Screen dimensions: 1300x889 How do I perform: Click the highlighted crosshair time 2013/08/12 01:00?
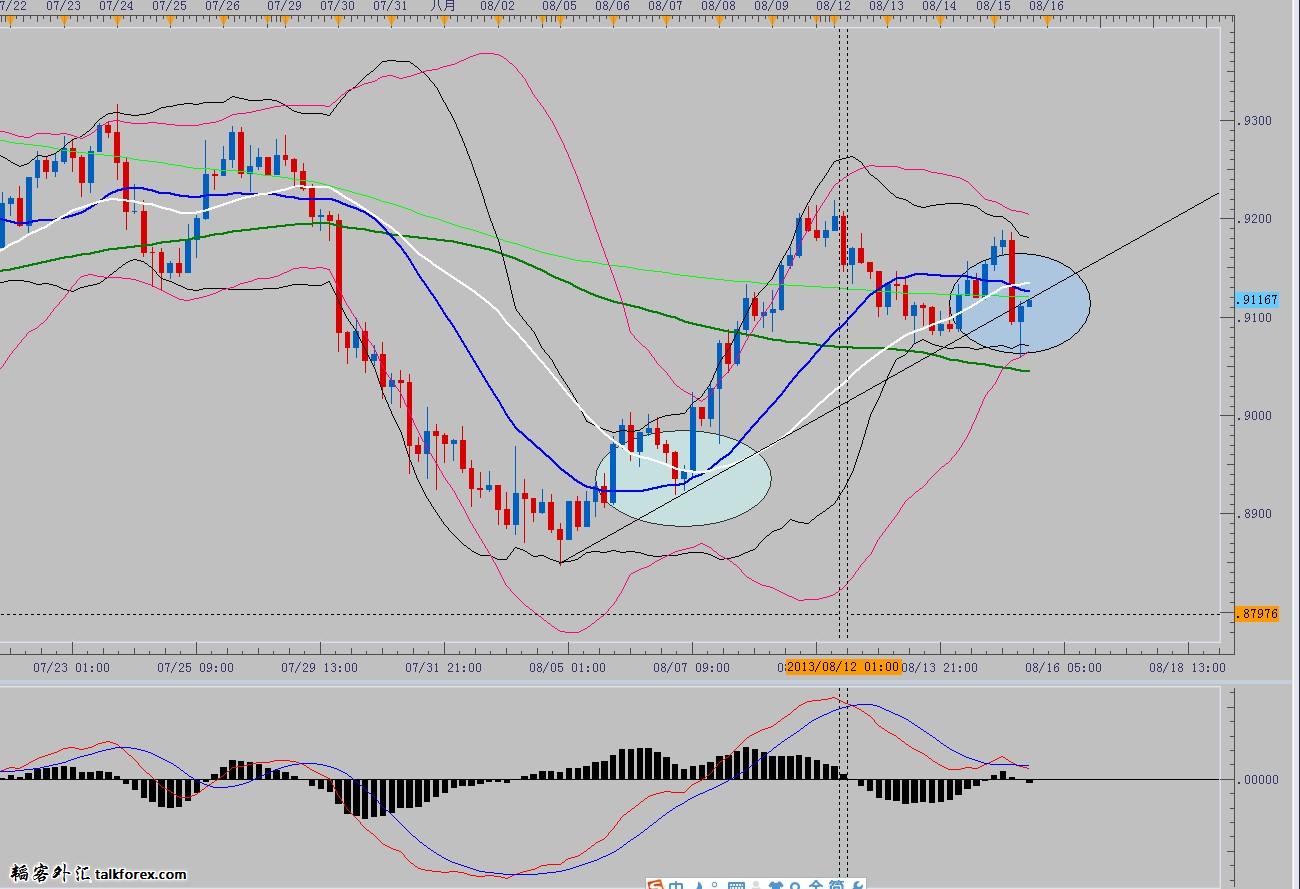(x=843, y=667)
